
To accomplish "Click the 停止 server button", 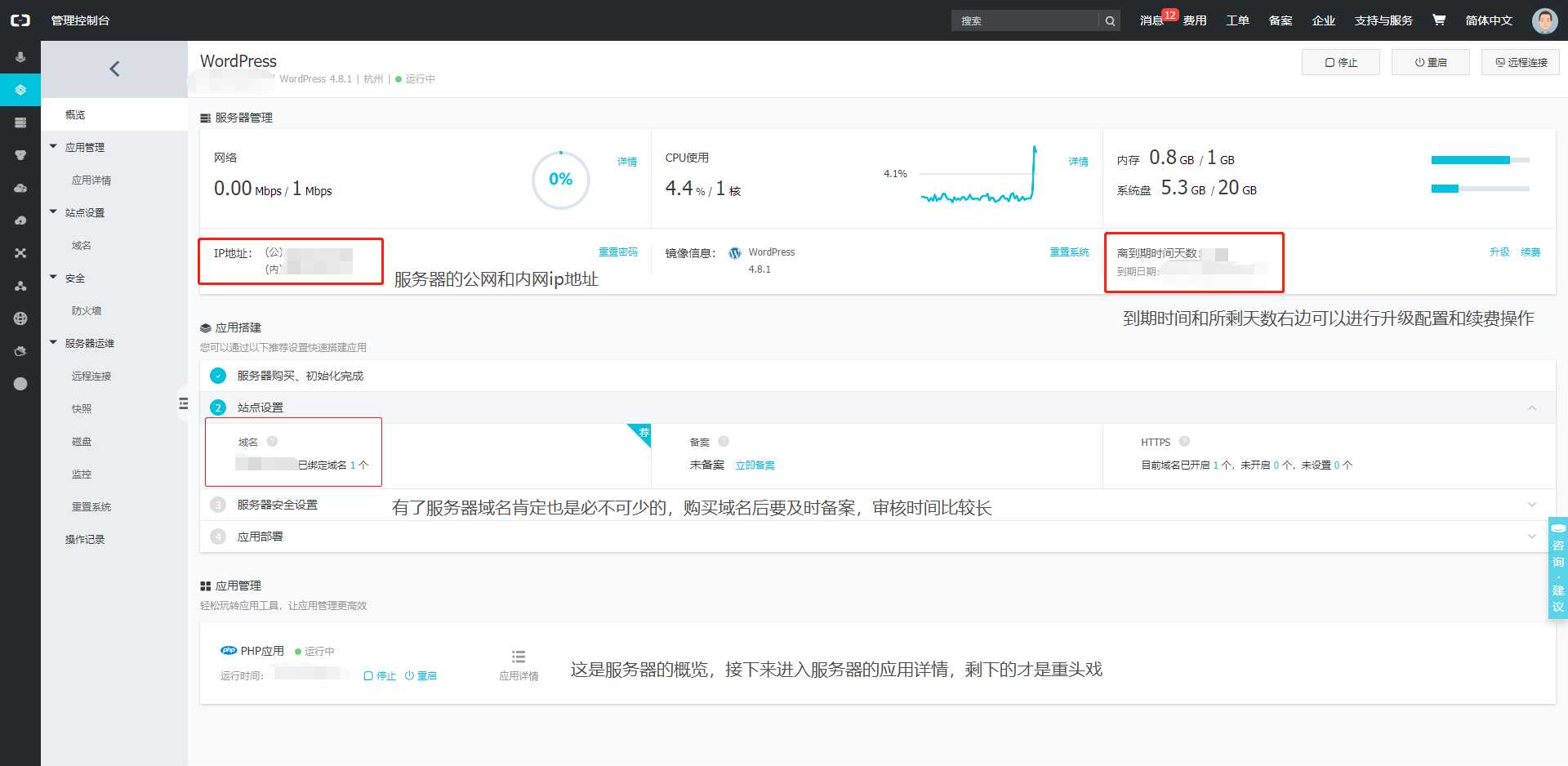I will click(x=1341, y=62).
